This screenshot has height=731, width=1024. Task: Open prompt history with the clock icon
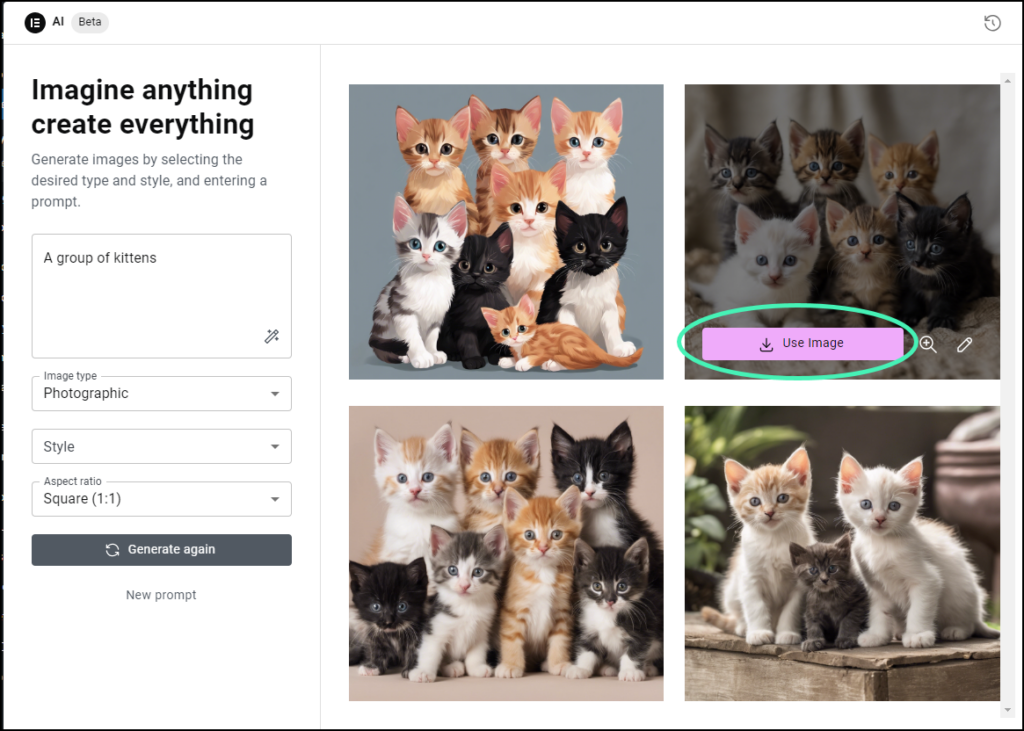point(992,22)
